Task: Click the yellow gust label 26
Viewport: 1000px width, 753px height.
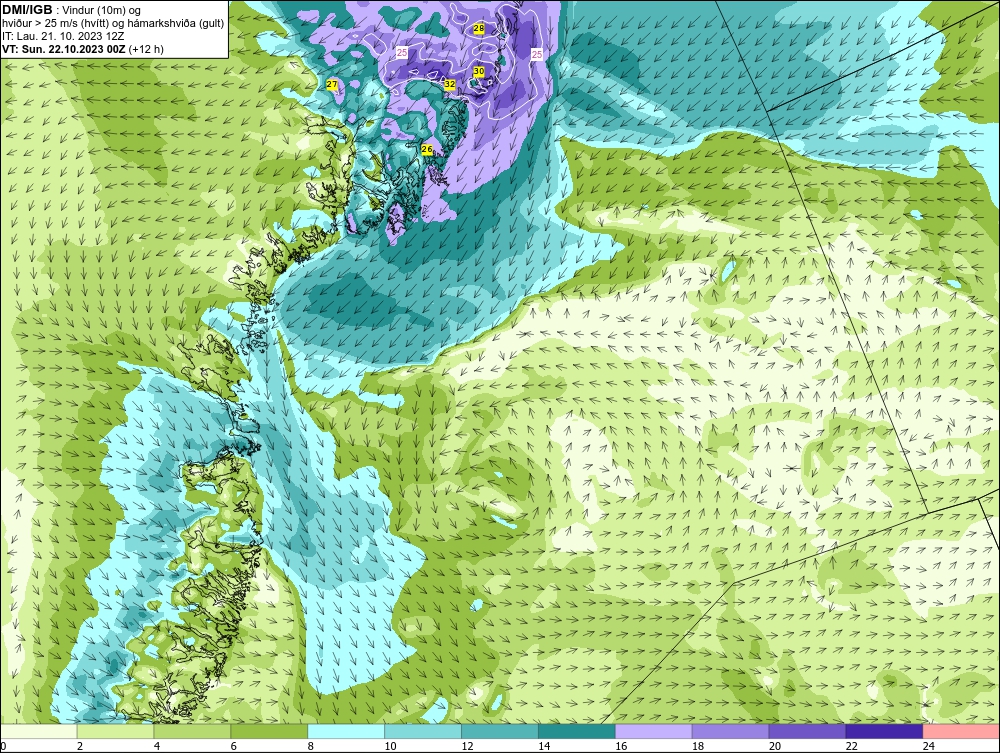Action: (x=427, y=149)
